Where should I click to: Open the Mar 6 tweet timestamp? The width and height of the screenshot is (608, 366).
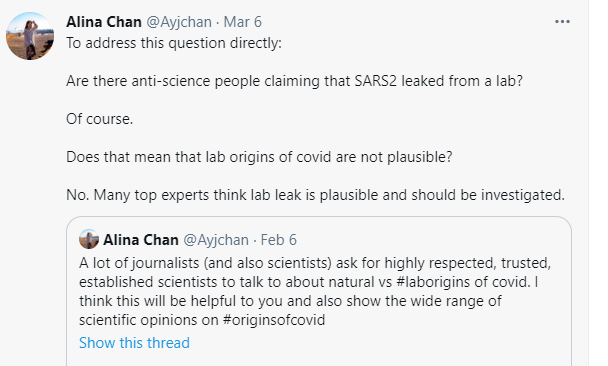(x=243, y=22)
